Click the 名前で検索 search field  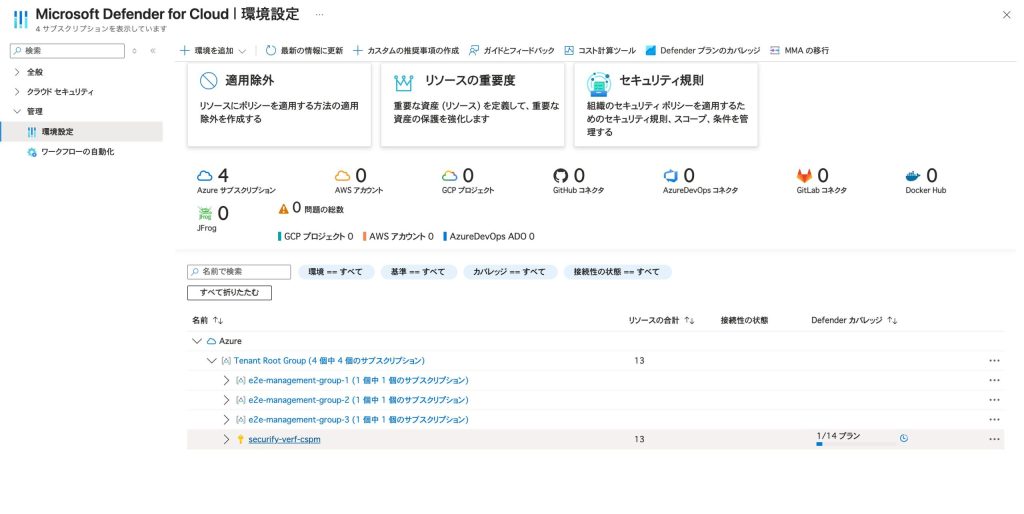pyautogui.click(x=240, y=272)
